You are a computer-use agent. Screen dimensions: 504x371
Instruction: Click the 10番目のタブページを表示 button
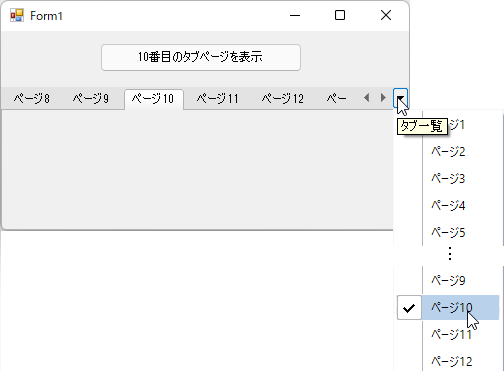pos(201,57)
